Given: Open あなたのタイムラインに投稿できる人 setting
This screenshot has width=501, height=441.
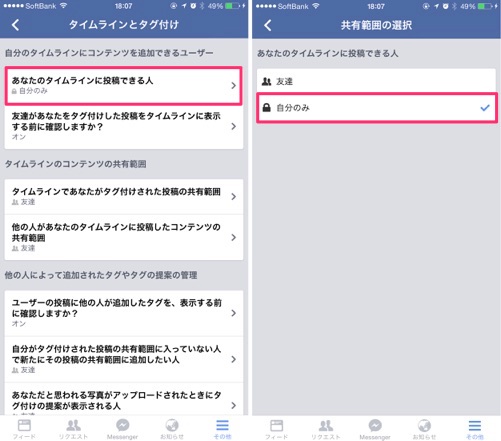Looking at the screenshot, I should [x=123, y=86].
